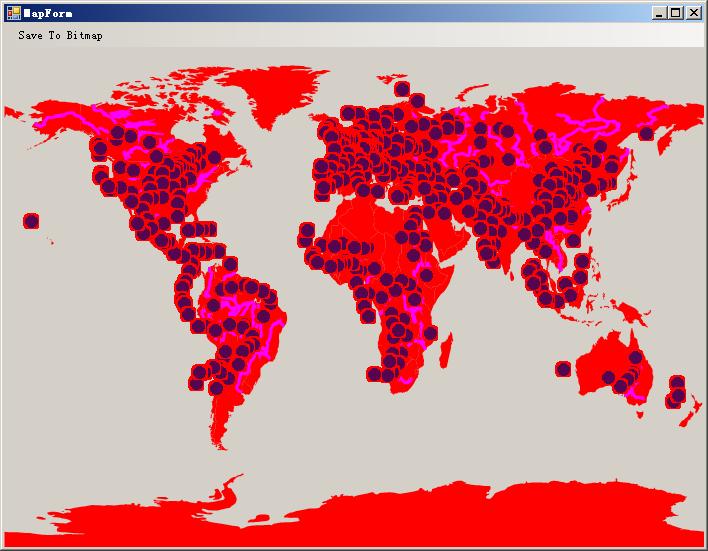
Task: Click the MapForm title bar text
Action: click(48, 14)
